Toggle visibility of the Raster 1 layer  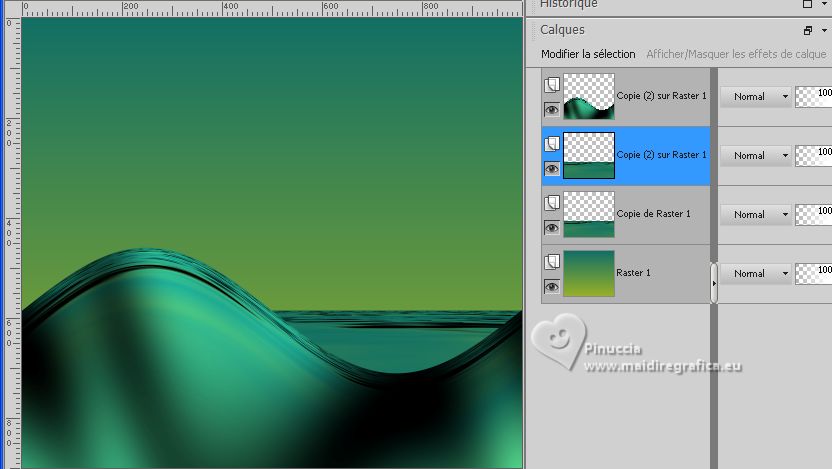(x=552, y=286)
